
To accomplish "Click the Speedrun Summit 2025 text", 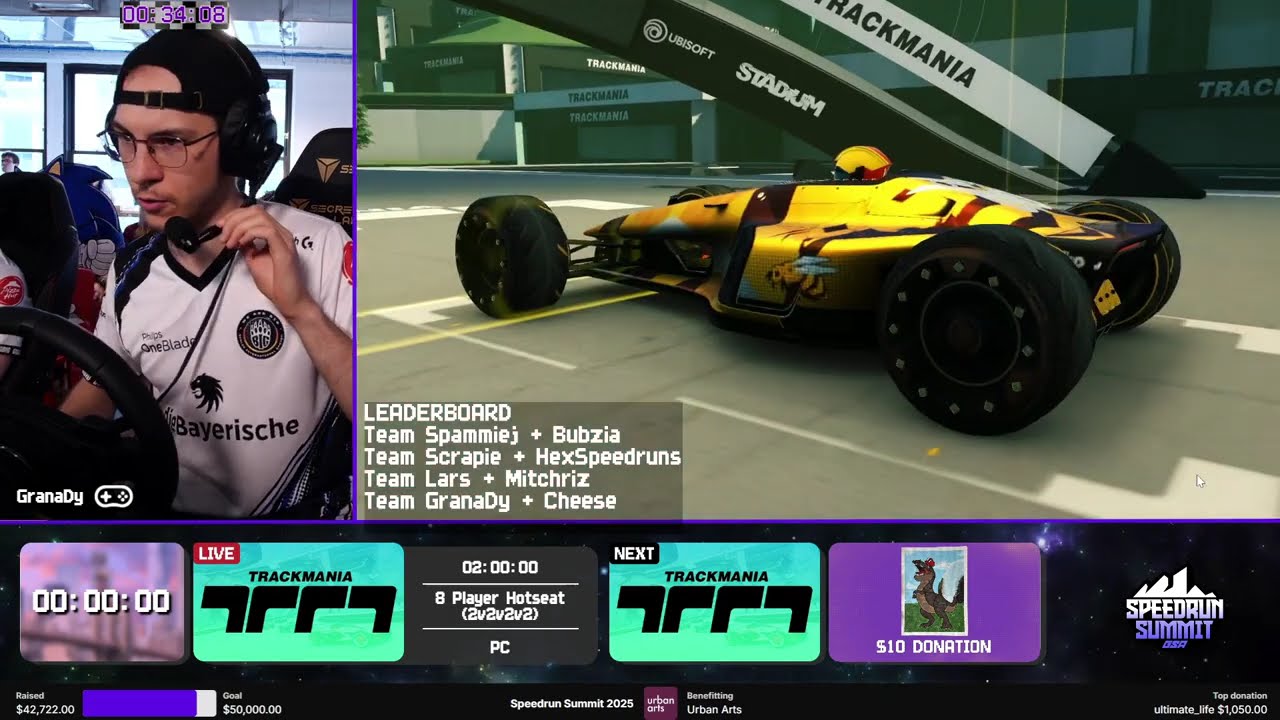I will point(572,704).
